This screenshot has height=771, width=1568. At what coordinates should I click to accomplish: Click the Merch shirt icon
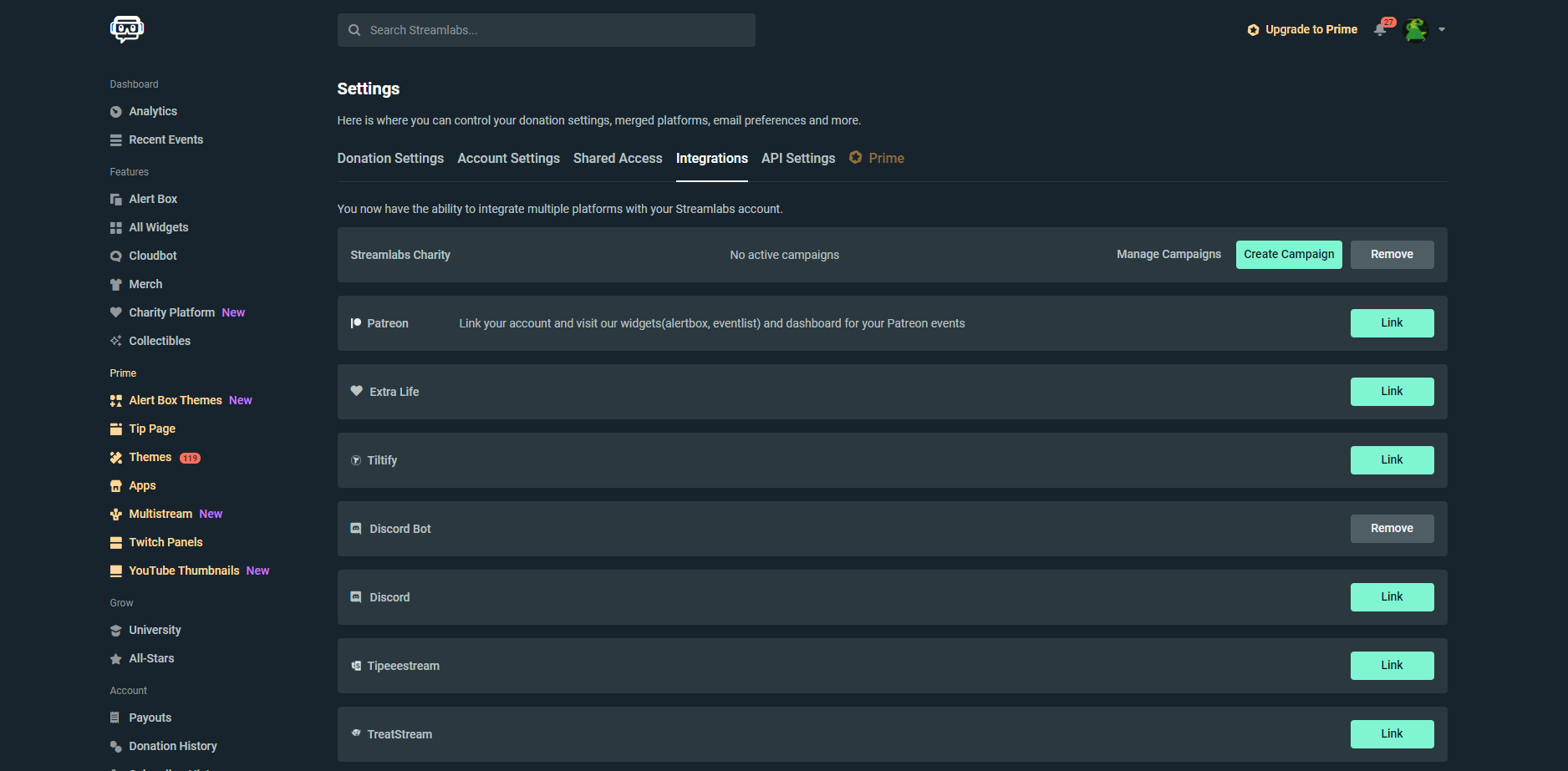coord(116,285)
